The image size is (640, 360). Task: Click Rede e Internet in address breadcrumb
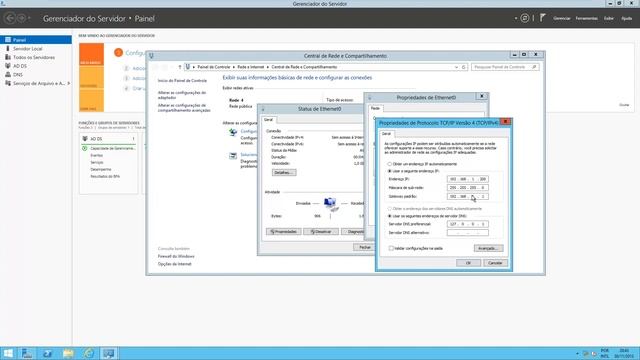click(251, 67)
